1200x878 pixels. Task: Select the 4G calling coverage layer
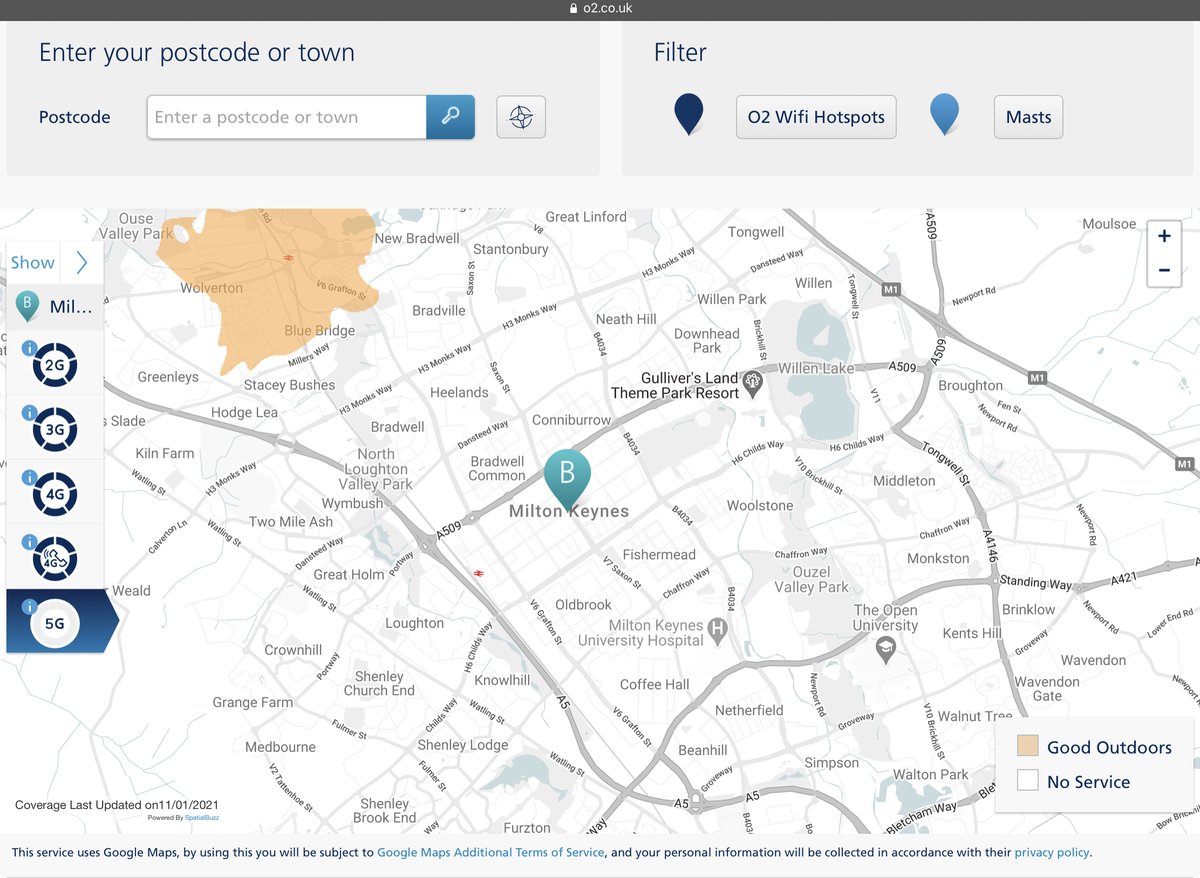(55, 557)
